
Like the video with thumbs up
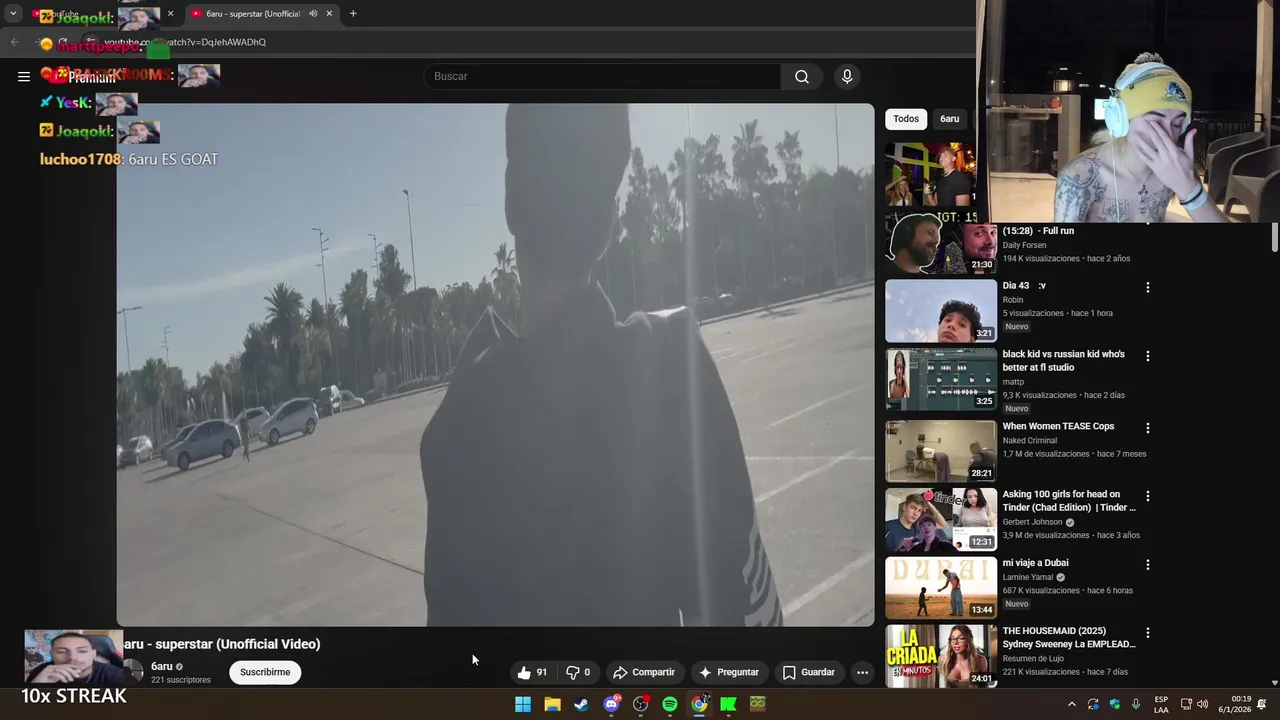pos(533,672)
